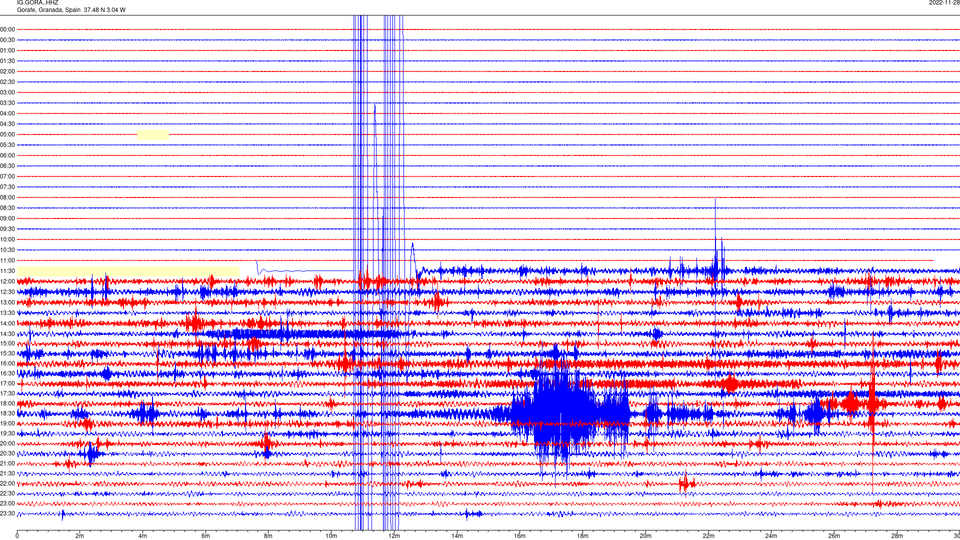The width and height of the screenshot is (960, 540).
Task: Click the yellow data gap marker on 05:00 trace
Action: click(x=153, y=135)
